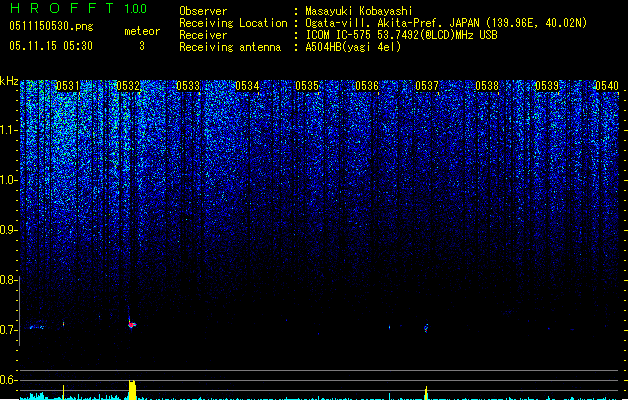
Task: Click the Receiving antenna field label
Action: [x=230, y=47]
